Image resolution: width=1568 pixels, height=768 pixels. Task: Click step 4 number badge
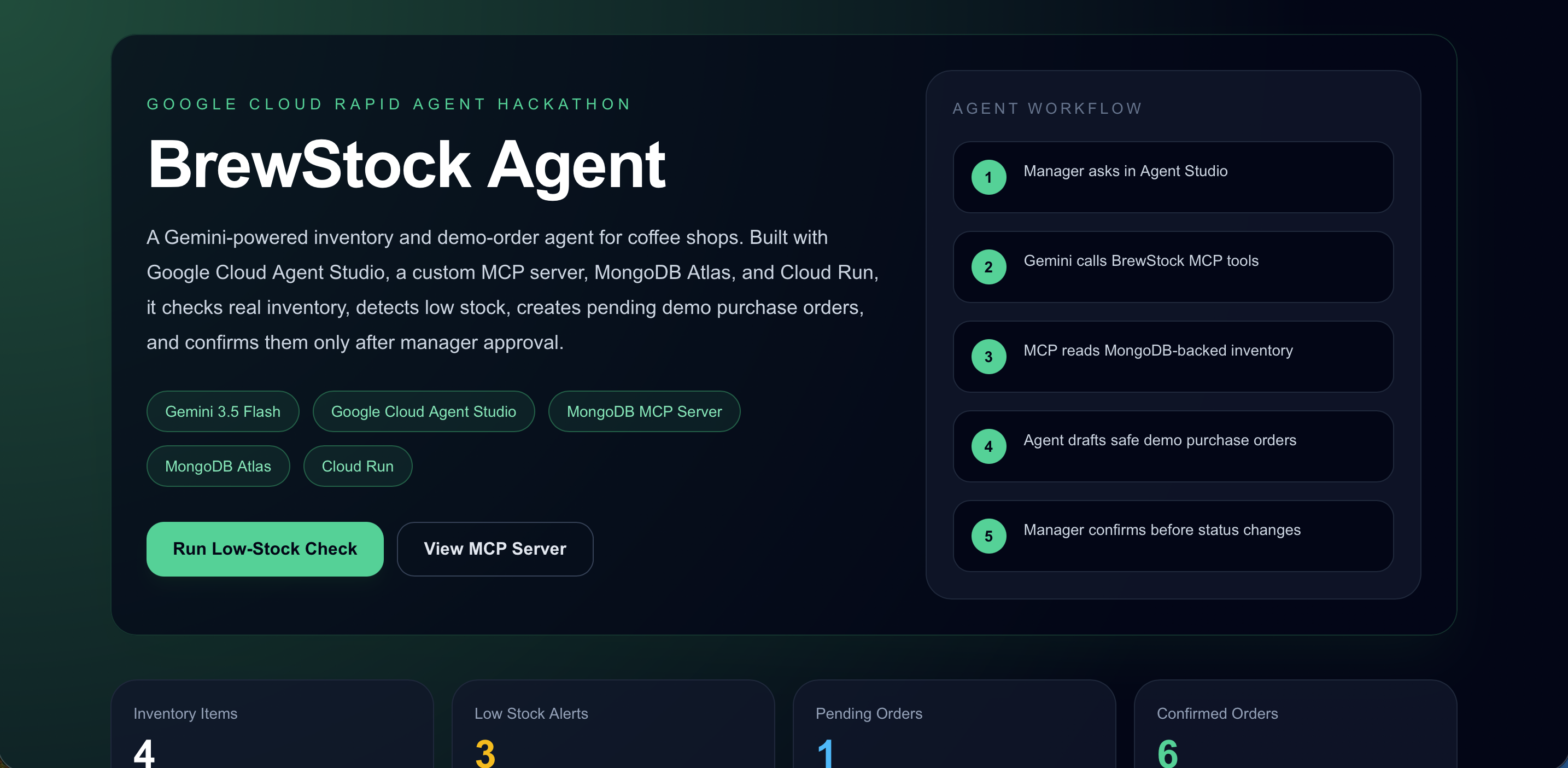click(988, 446)
